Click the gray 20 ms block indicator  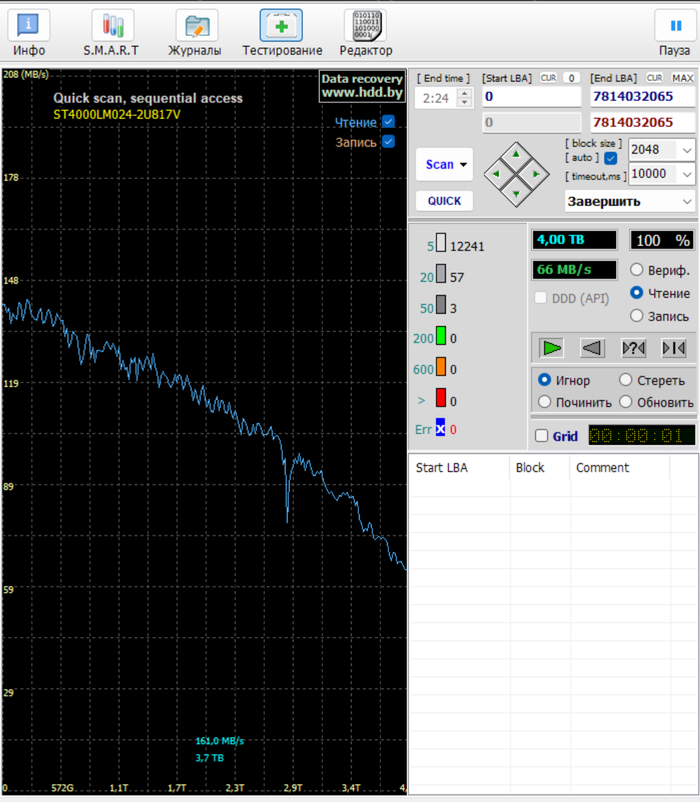tap(441, 274)
